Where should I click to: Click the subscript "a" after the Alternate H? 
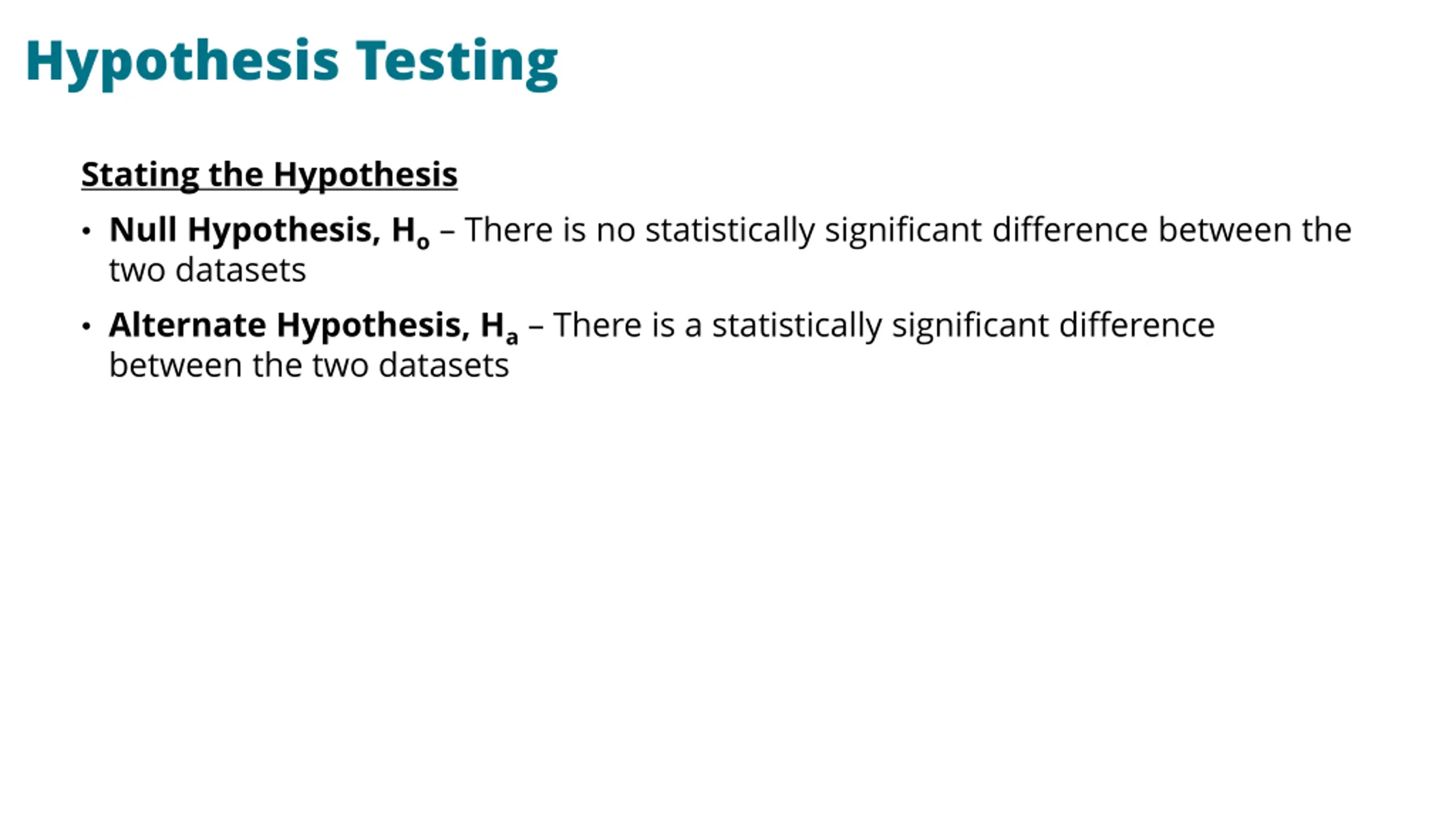[511, 337]
